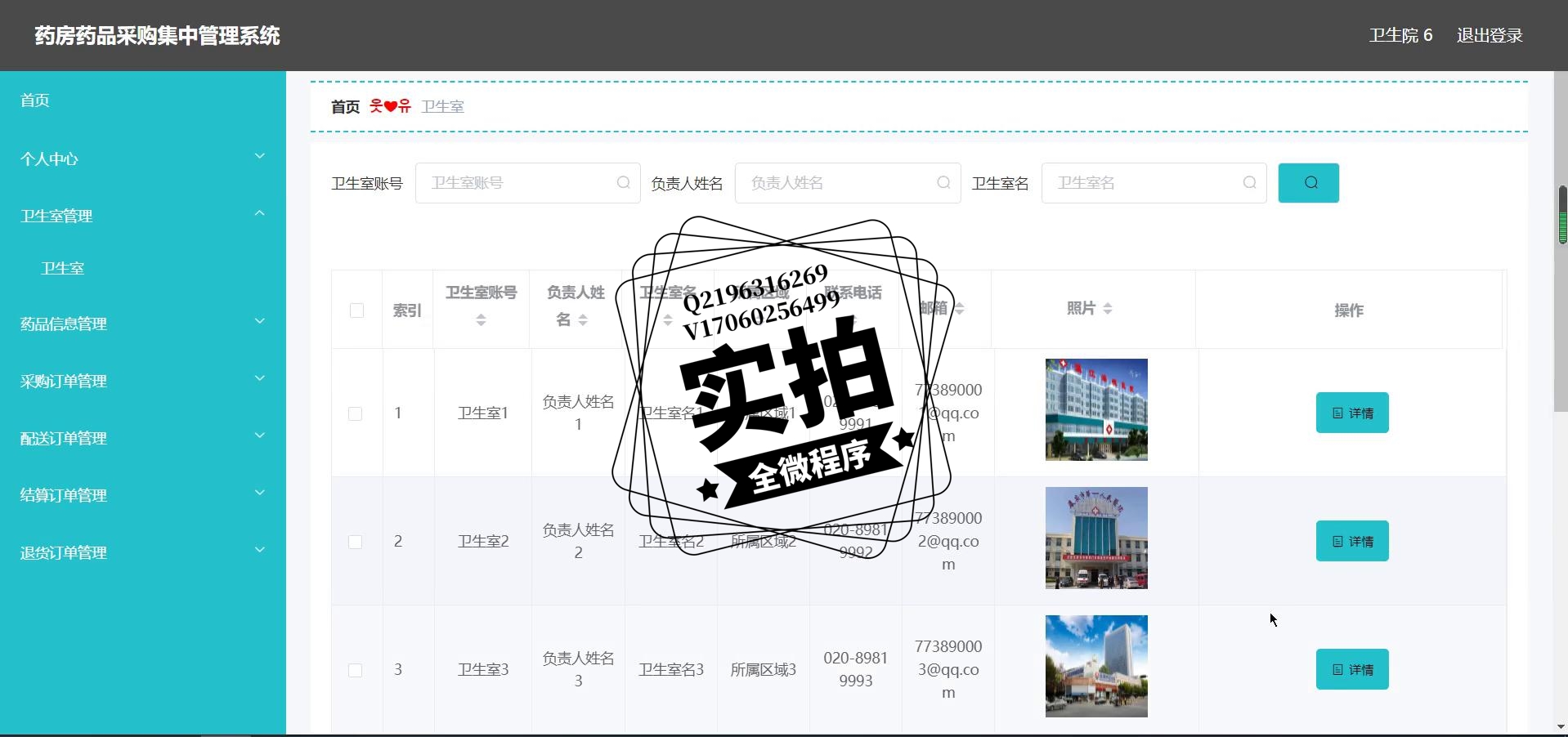Expand 药品信息管理 sidebar menu
The image size is (1568, 737).
143,324
